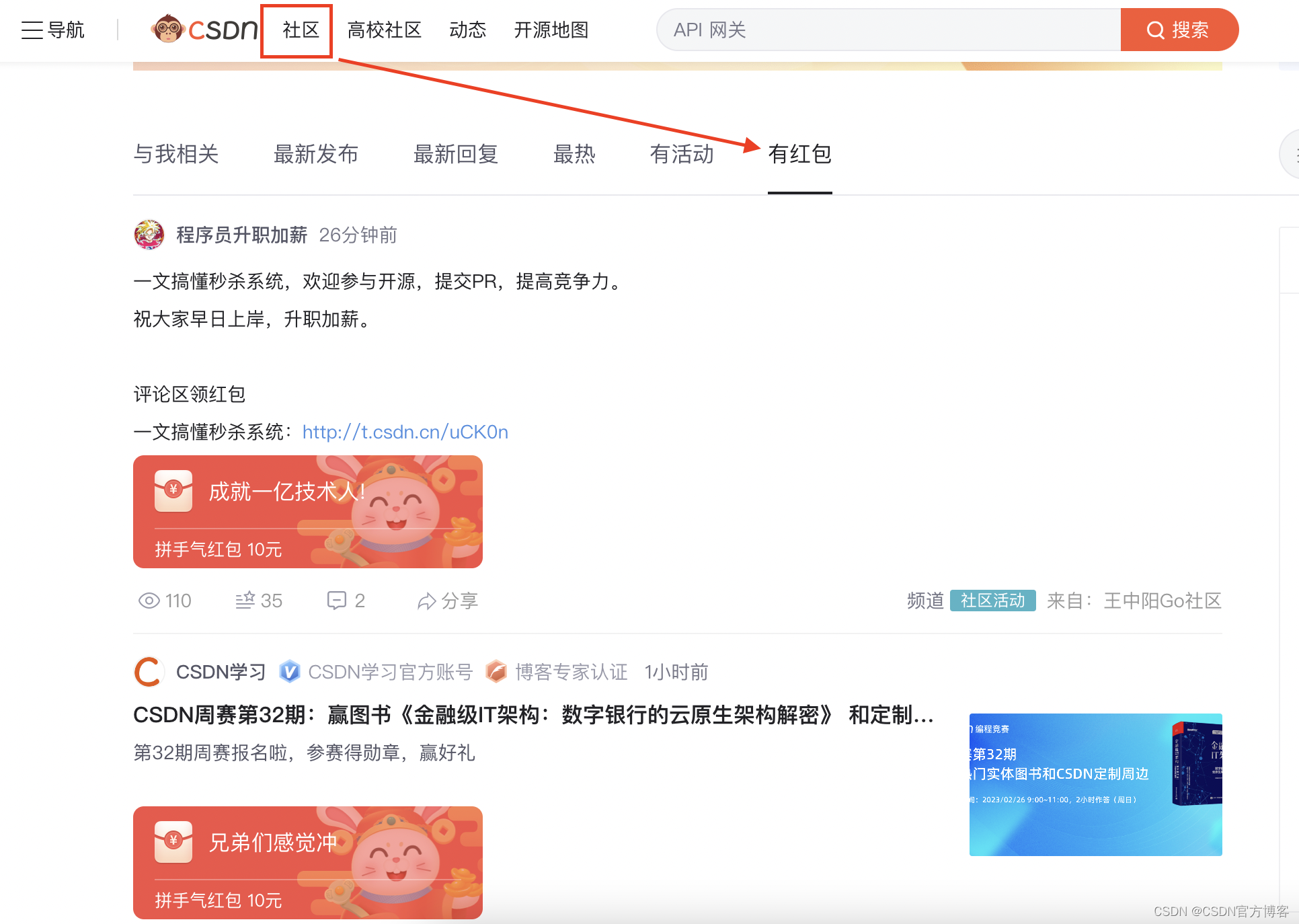Click the blue V official badge icon

[x=290, y=672]
